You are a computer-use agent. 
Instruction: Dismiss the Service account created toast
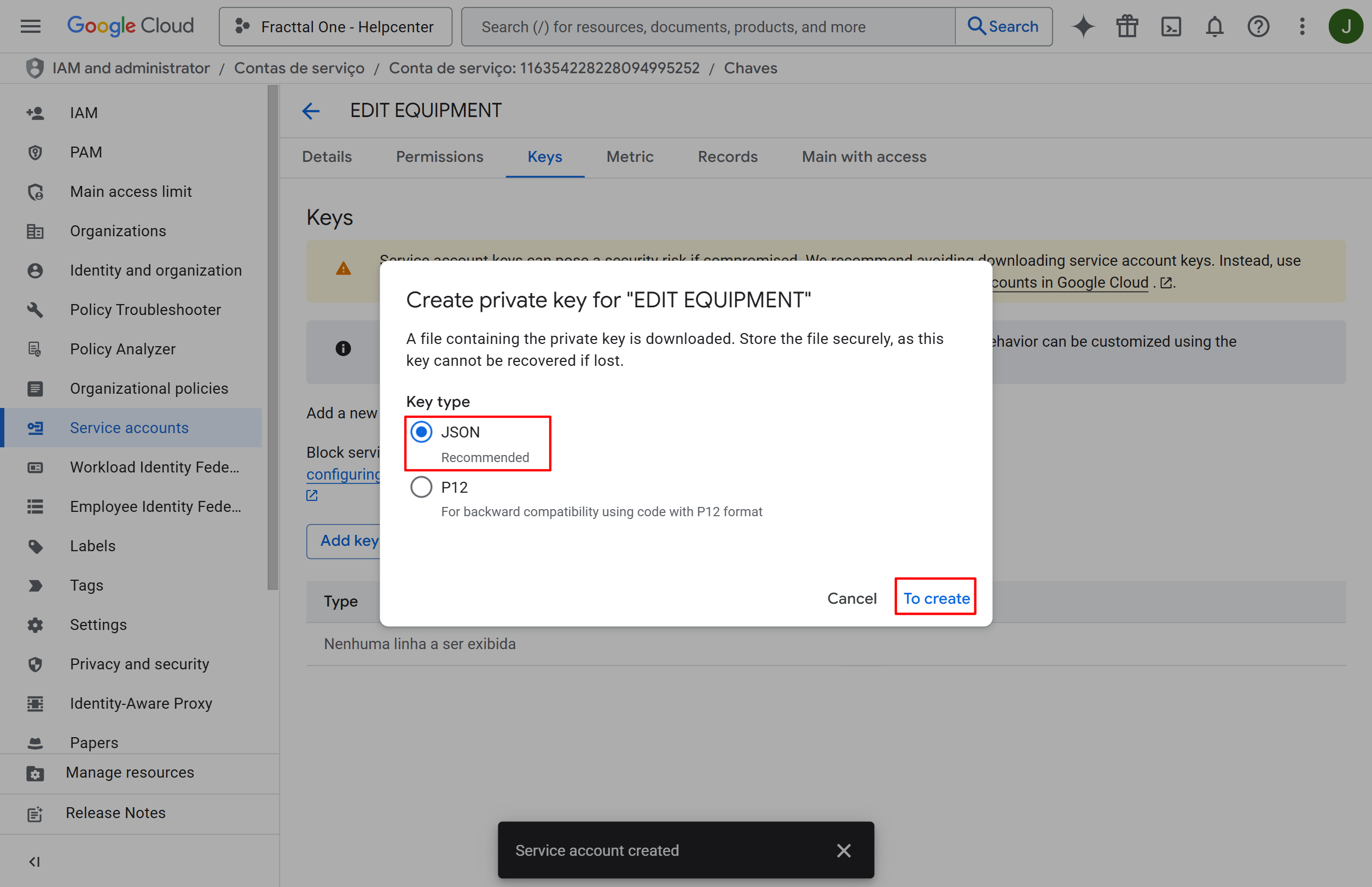[x=844, y=850]
